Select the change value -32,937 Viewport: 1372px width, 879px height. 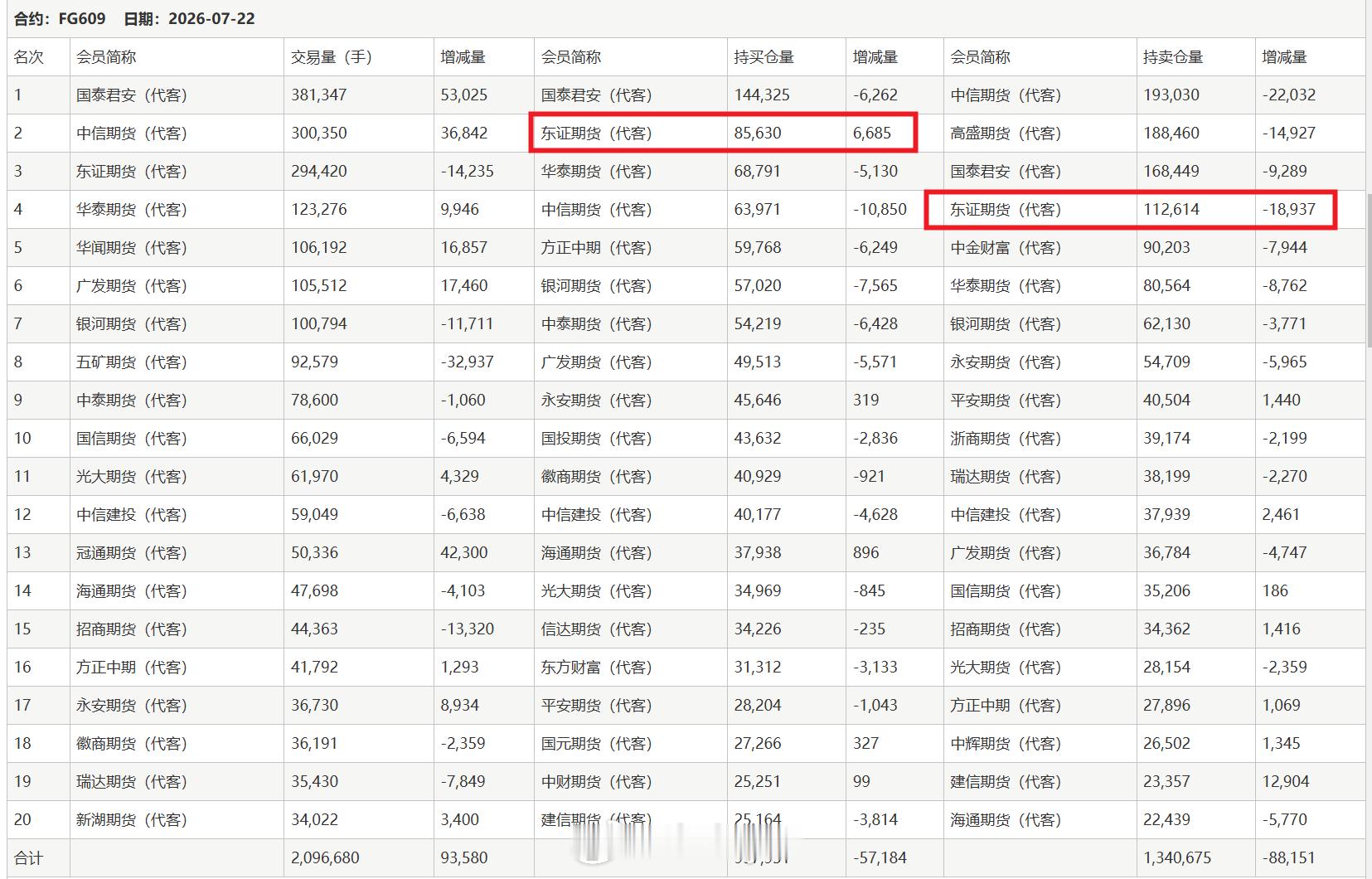pos(467,362)
